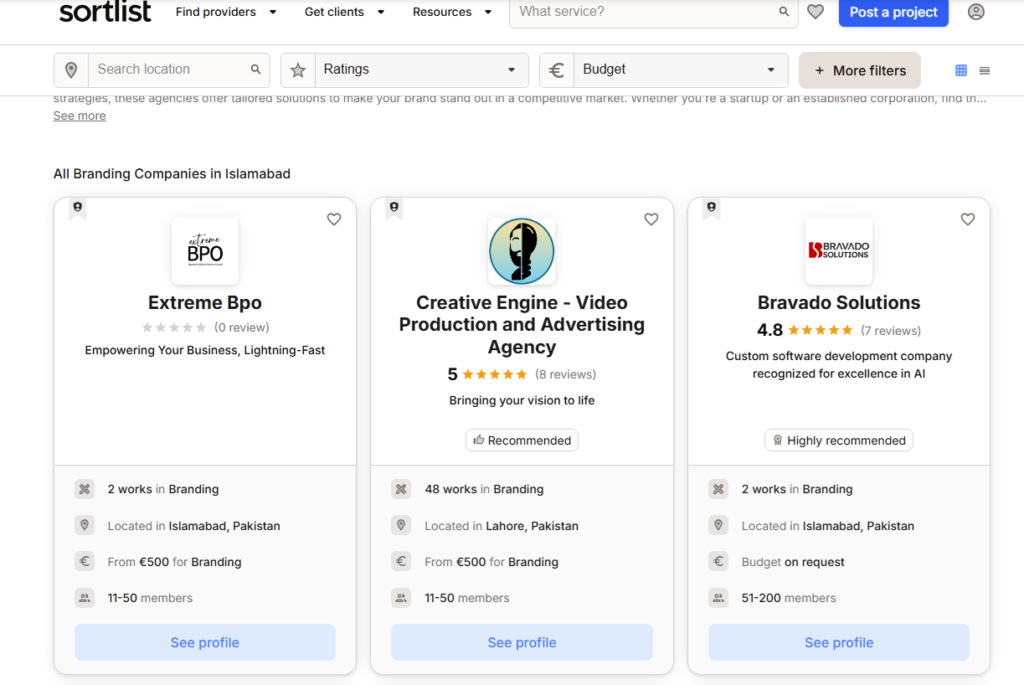Click the badge icon on Bravado Solutions card
Image resolution: width=1024 pixels, height=685 pixels.
pos(711,208)
